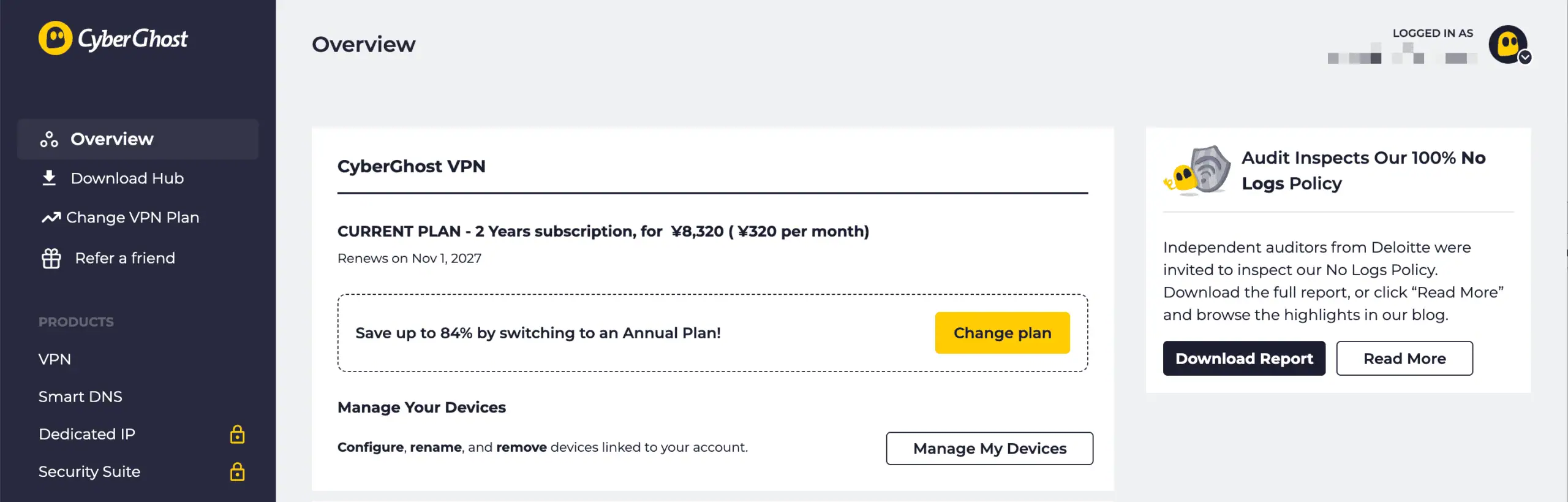Open the Download Hub menu item
This screenshot has width=1568, height=502.
pyautogui.click(x=127, y=178)
